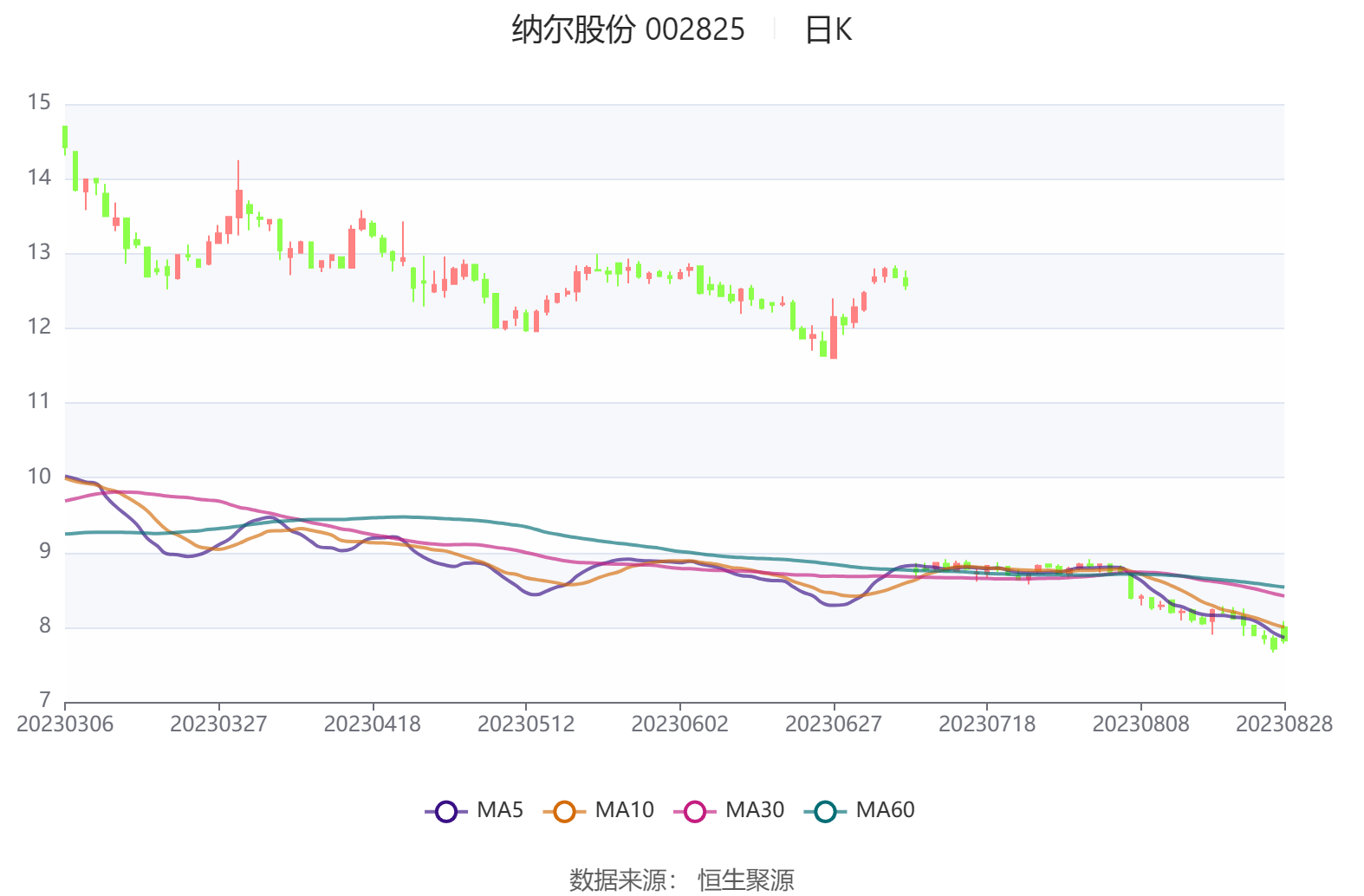
Task: Click the 20230808 date on the x-axis
Action: point(1140,724)
